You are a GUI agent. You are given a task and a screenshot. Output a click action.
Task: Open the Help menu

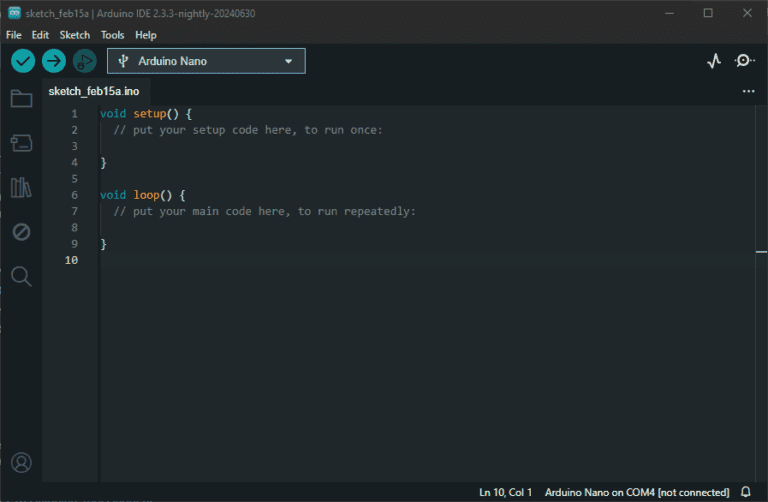(145, 35)
